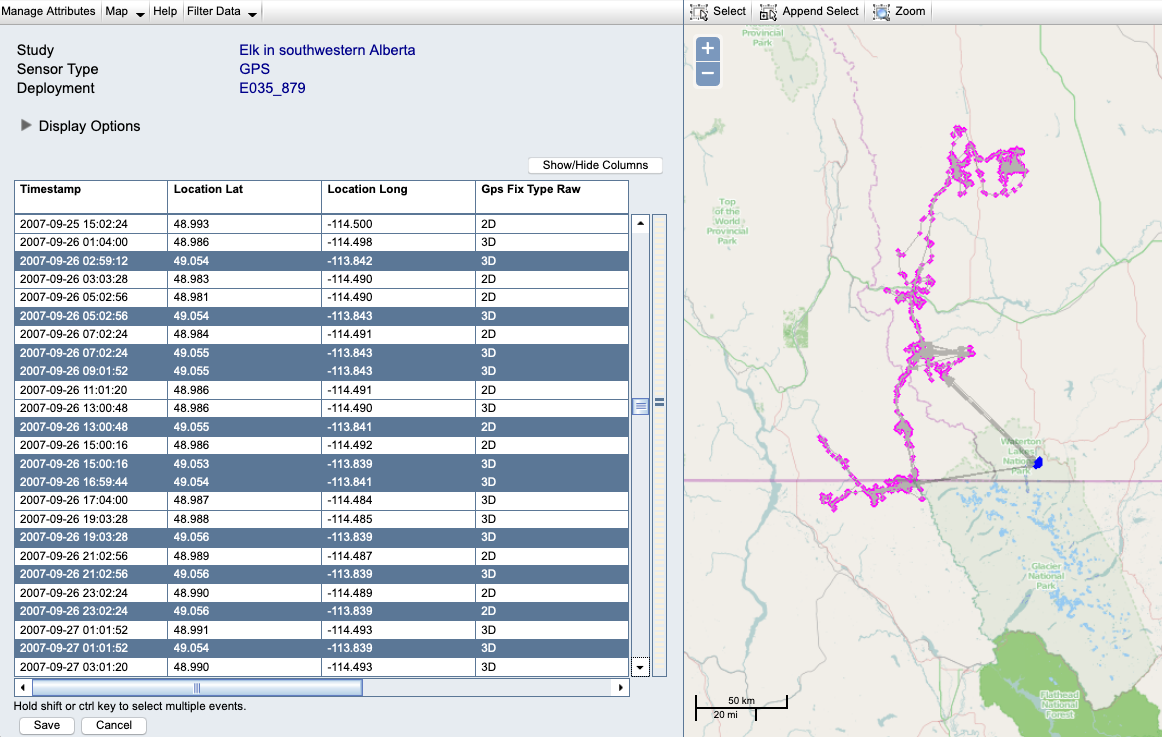This screenshot has width=1162, height=737.
Task: Open the Elk in southwestern Alberta link
Action: 327,50
